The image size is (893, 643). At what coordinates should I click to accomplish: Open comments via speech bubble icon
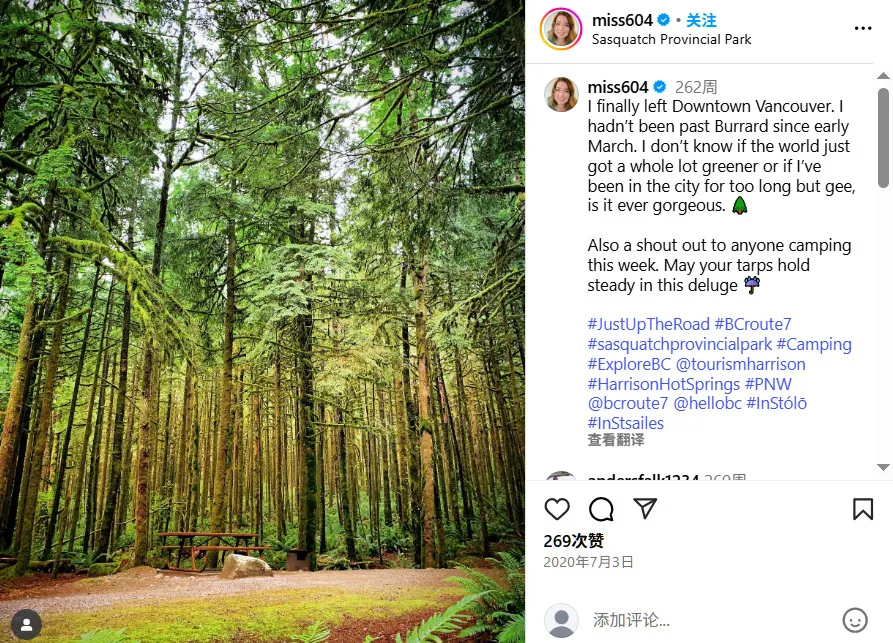(x=601, y=509)
